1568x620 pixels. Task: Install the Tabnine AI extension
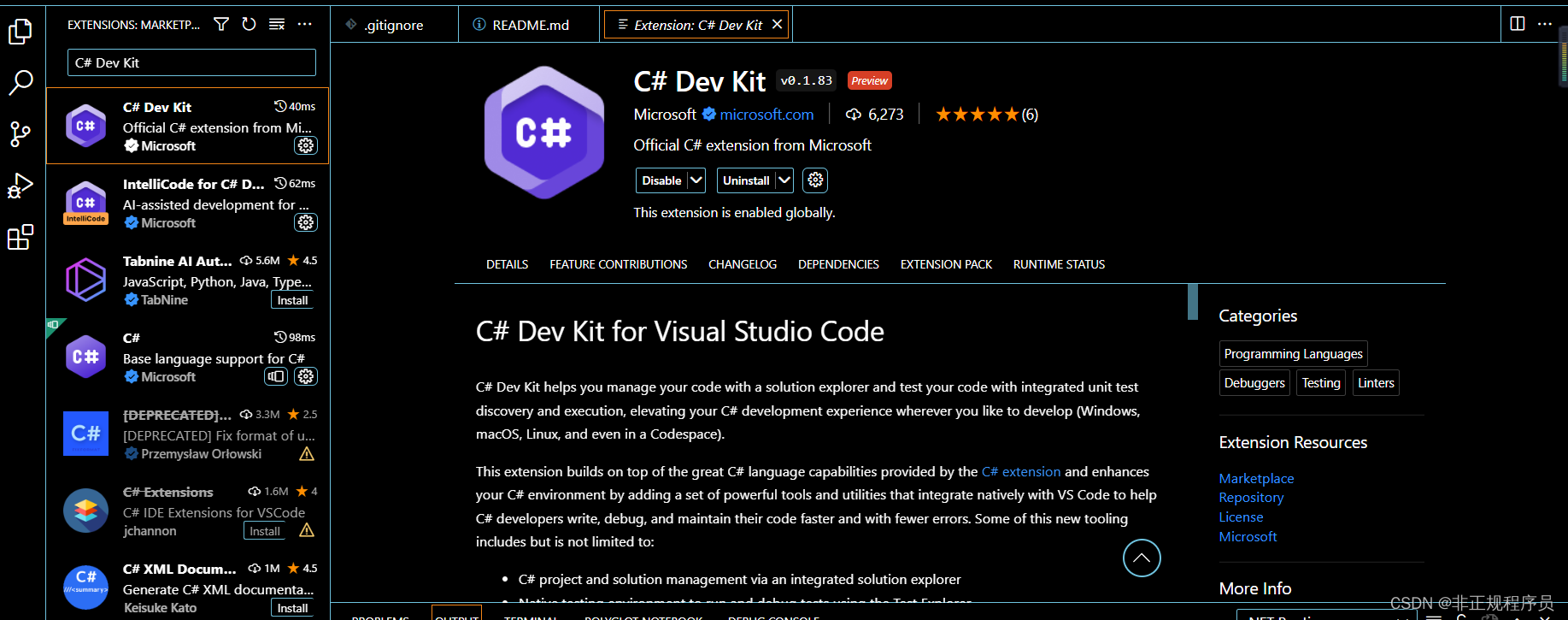[x=292, y=300]
